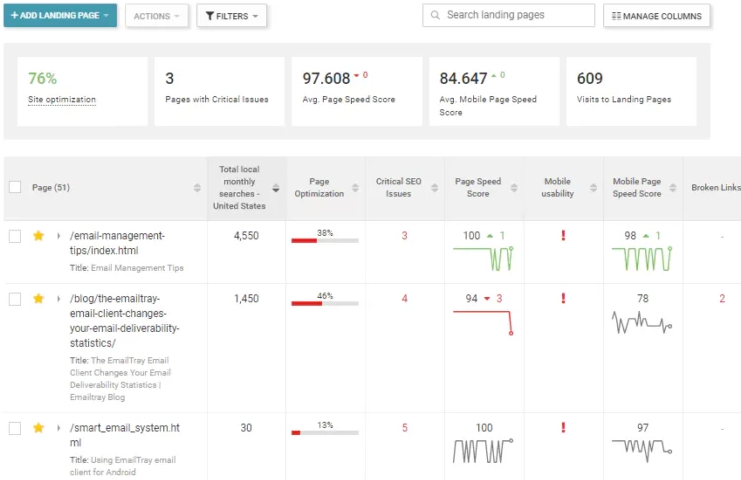Open the Site optimization link

tap(62, 100)
